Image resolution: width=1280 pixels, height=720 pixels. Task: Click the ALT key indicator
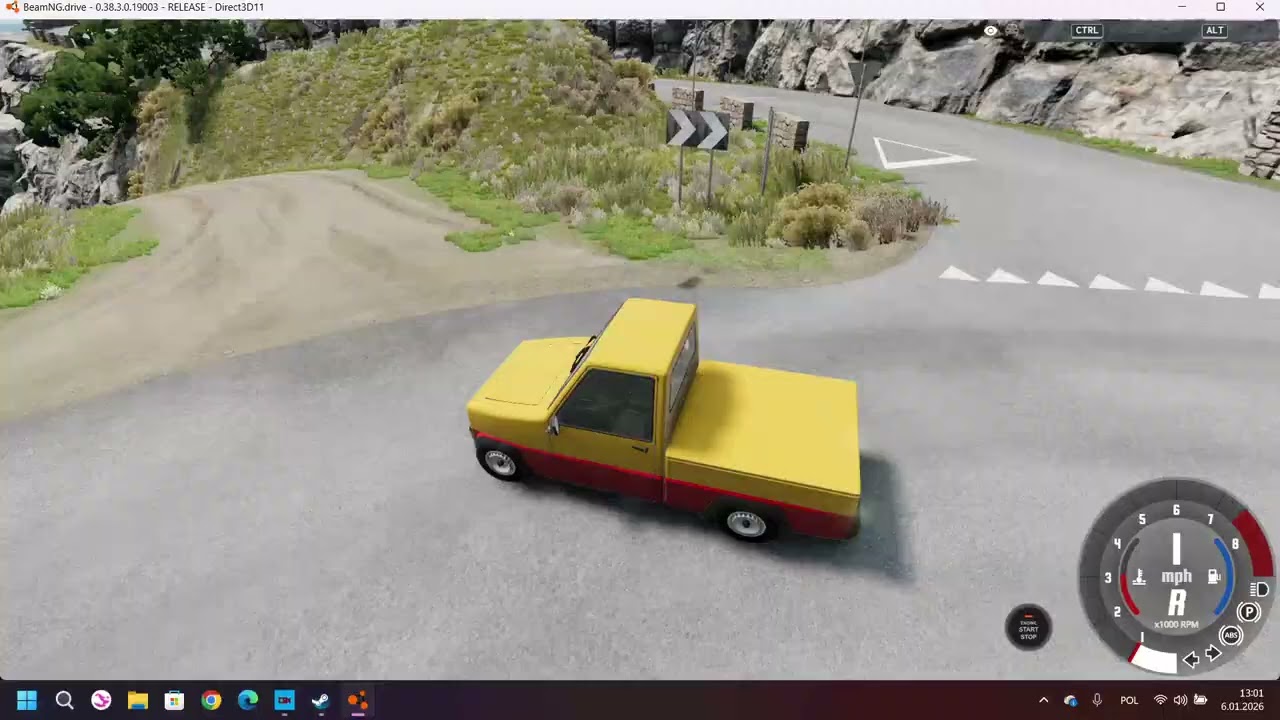1215,30
